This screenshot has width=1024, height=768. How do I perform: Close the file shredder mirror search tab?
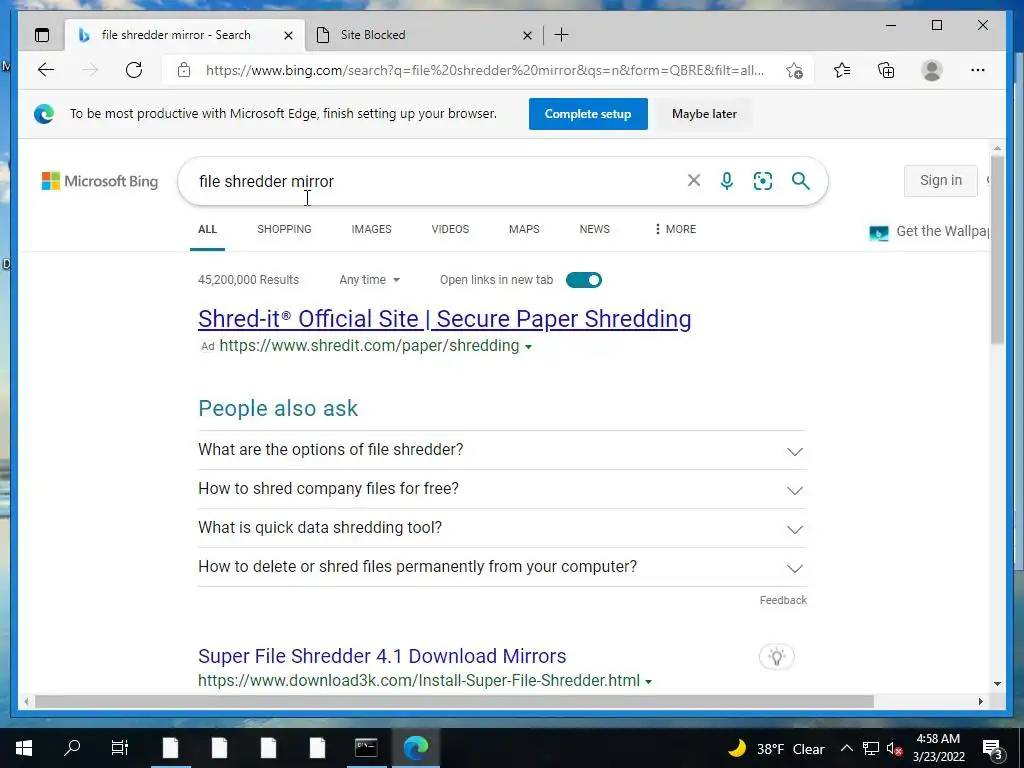pyautogui.click(x=288, y=35)
